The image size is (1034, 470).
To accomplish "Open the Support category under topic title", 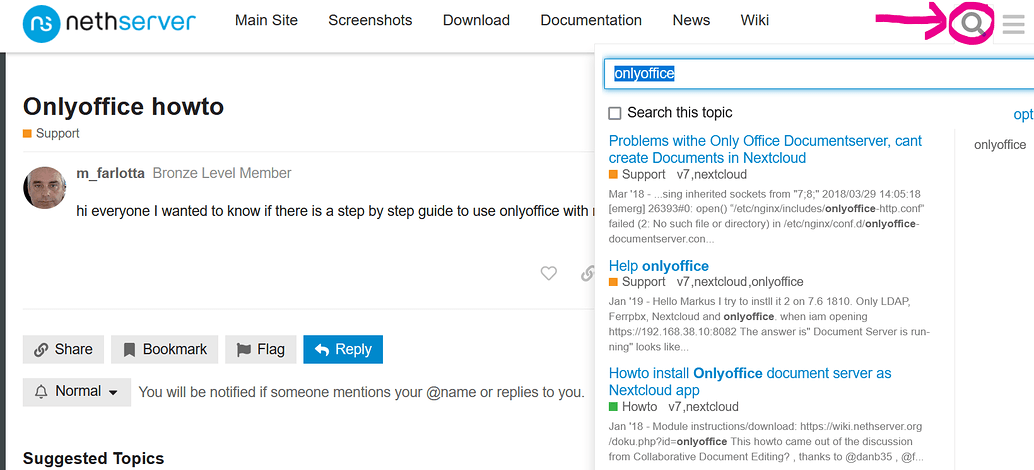I will click(x=51, y=134).
